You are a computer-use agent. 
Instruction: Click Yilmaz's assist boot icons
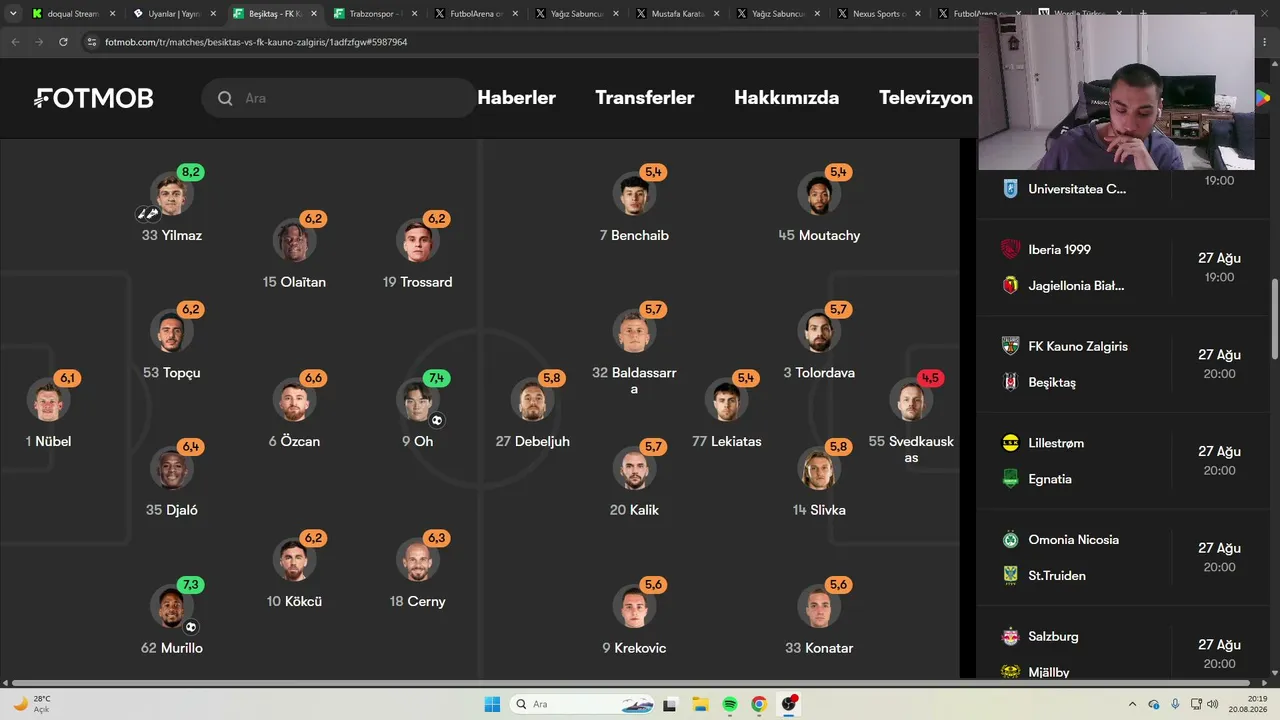pyautogui.click(x=148, y=214)
